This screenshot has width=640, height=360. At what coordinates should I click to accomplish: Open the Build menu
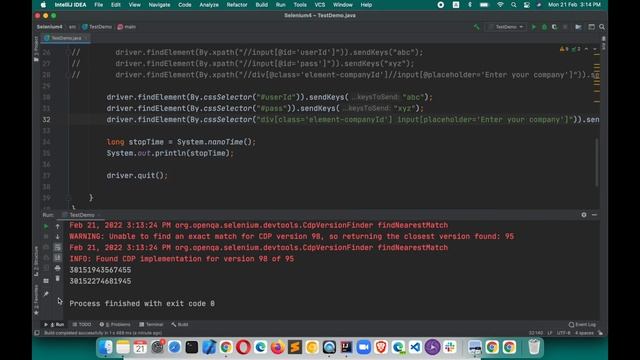[262, 5]
